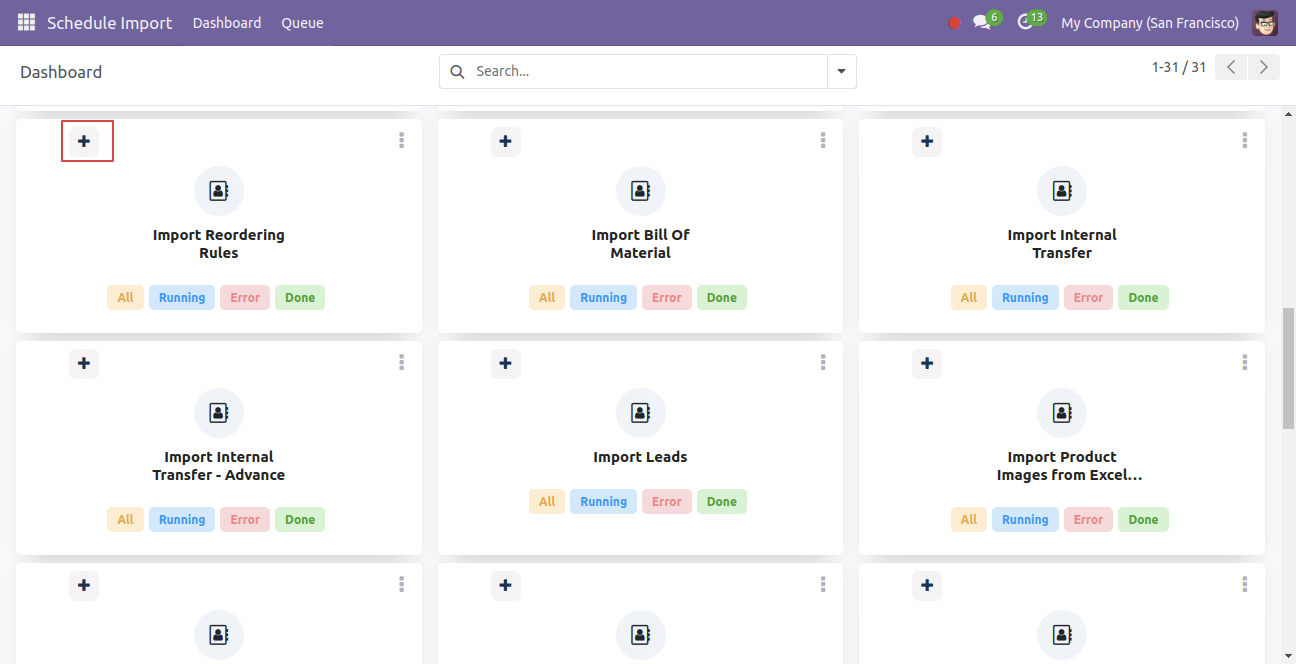1296x664 pixels.
Task: Show All jobs for Import Internal Transfer
Action: (969, 297)
